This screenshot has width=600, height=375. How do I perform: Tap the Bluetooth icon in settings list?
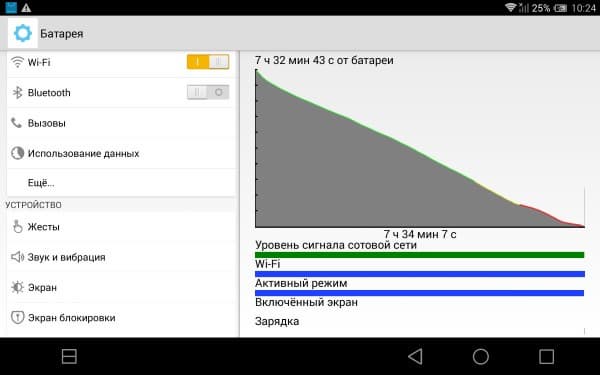[x=17, y=93]
